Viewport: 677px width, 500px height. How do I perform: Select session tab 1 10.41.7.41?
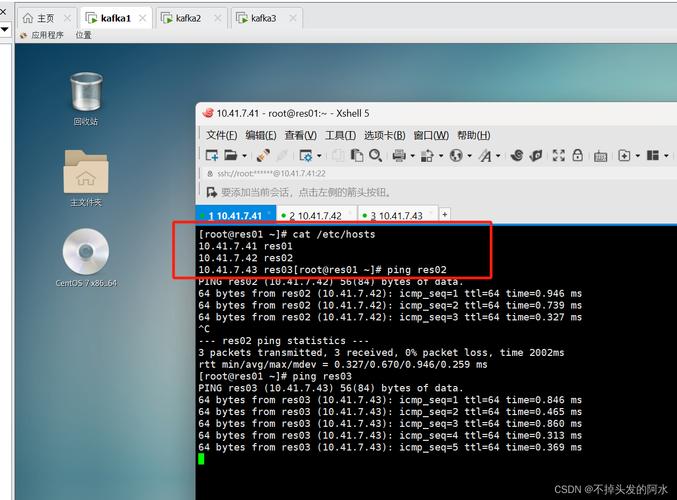click(x=236, y=215)
